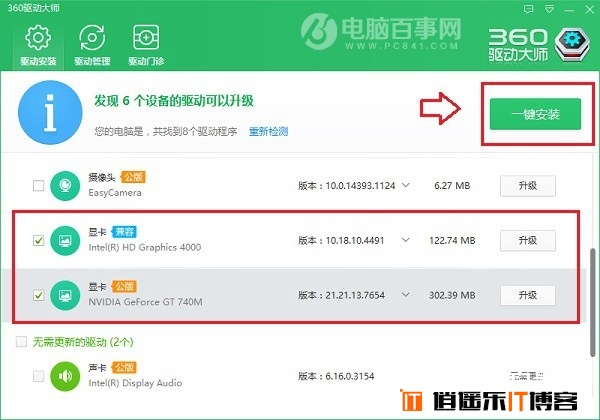Image resolution: width=600 pixels, height=420 pixels.
Task: Click the feedback chat icon in title bar
Action: 528,9
